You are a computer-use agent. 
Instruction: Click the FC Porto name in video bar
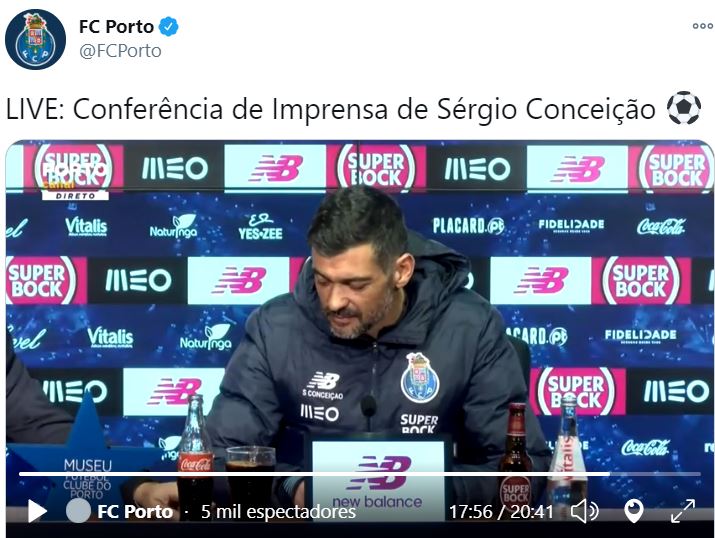coord(135,512)
